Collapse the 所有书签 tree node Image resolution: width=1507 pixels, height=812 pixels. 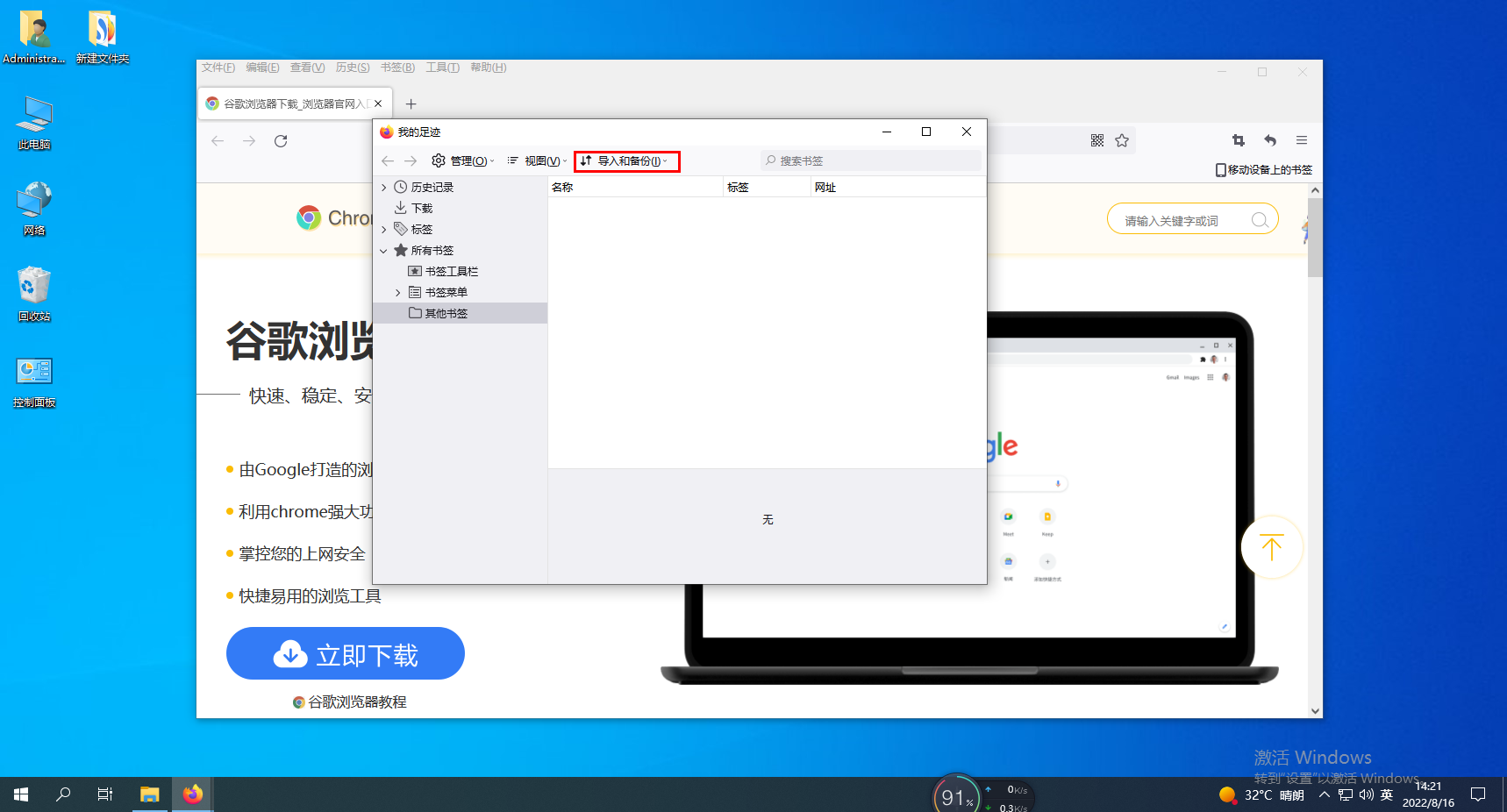pos(383,251)
